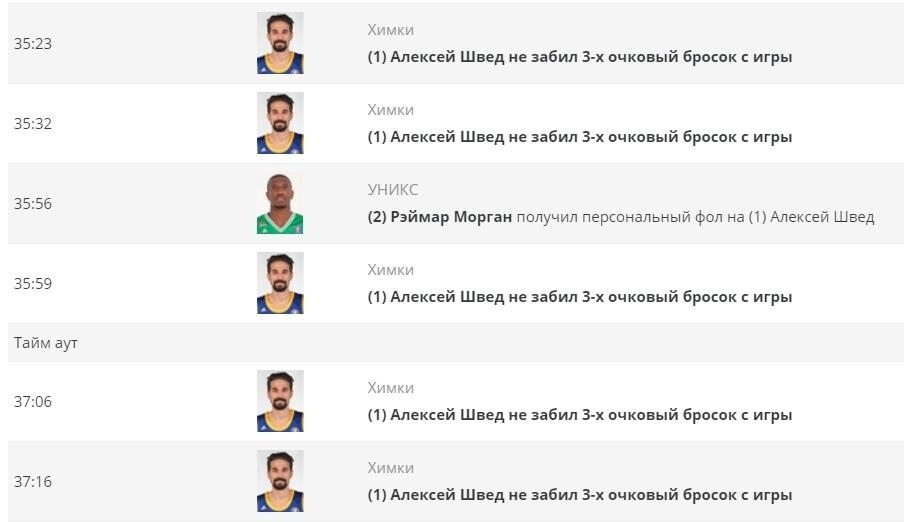Click Химки team label at 37:06
This screenshot has height=522, width=904.
pyautogui.click(x=390, y=388)
